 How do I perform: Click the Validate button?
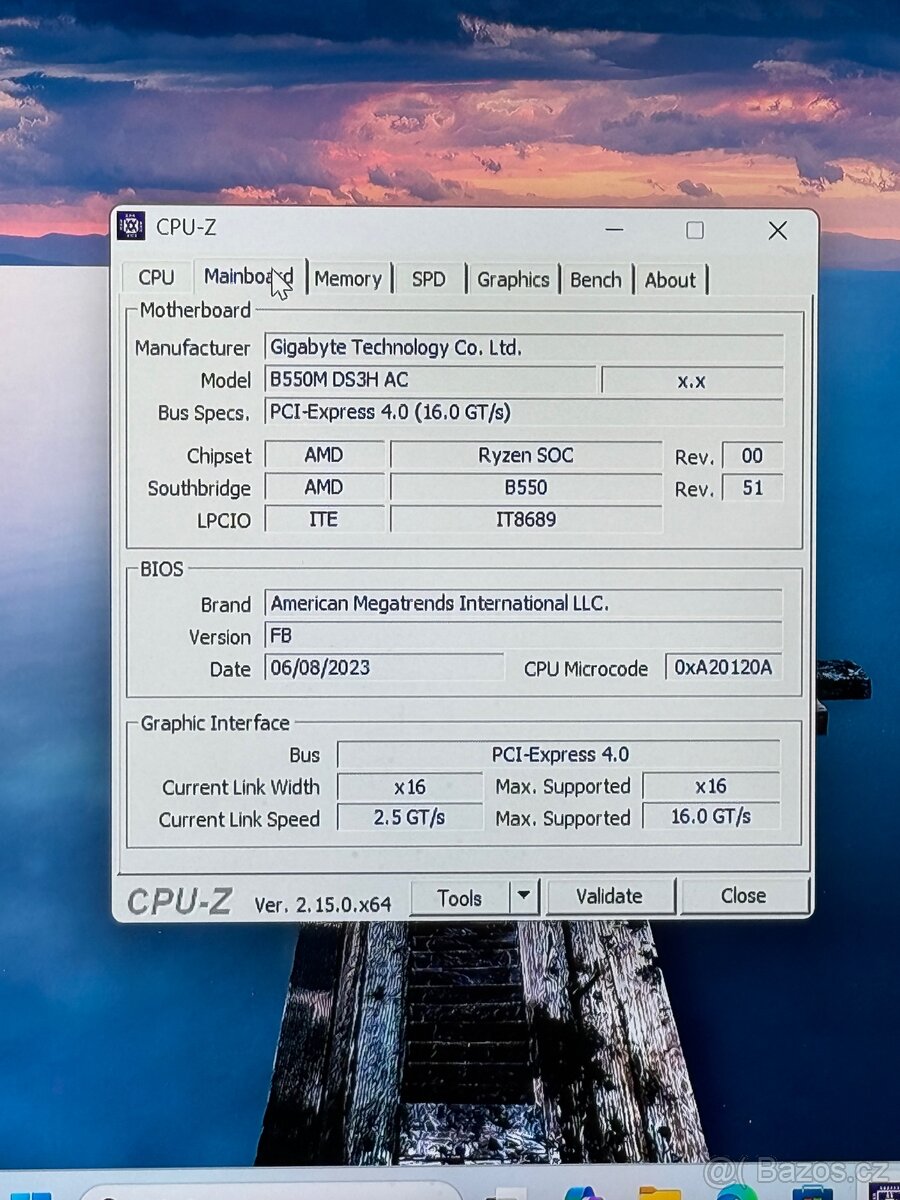[x=611, y=896]
